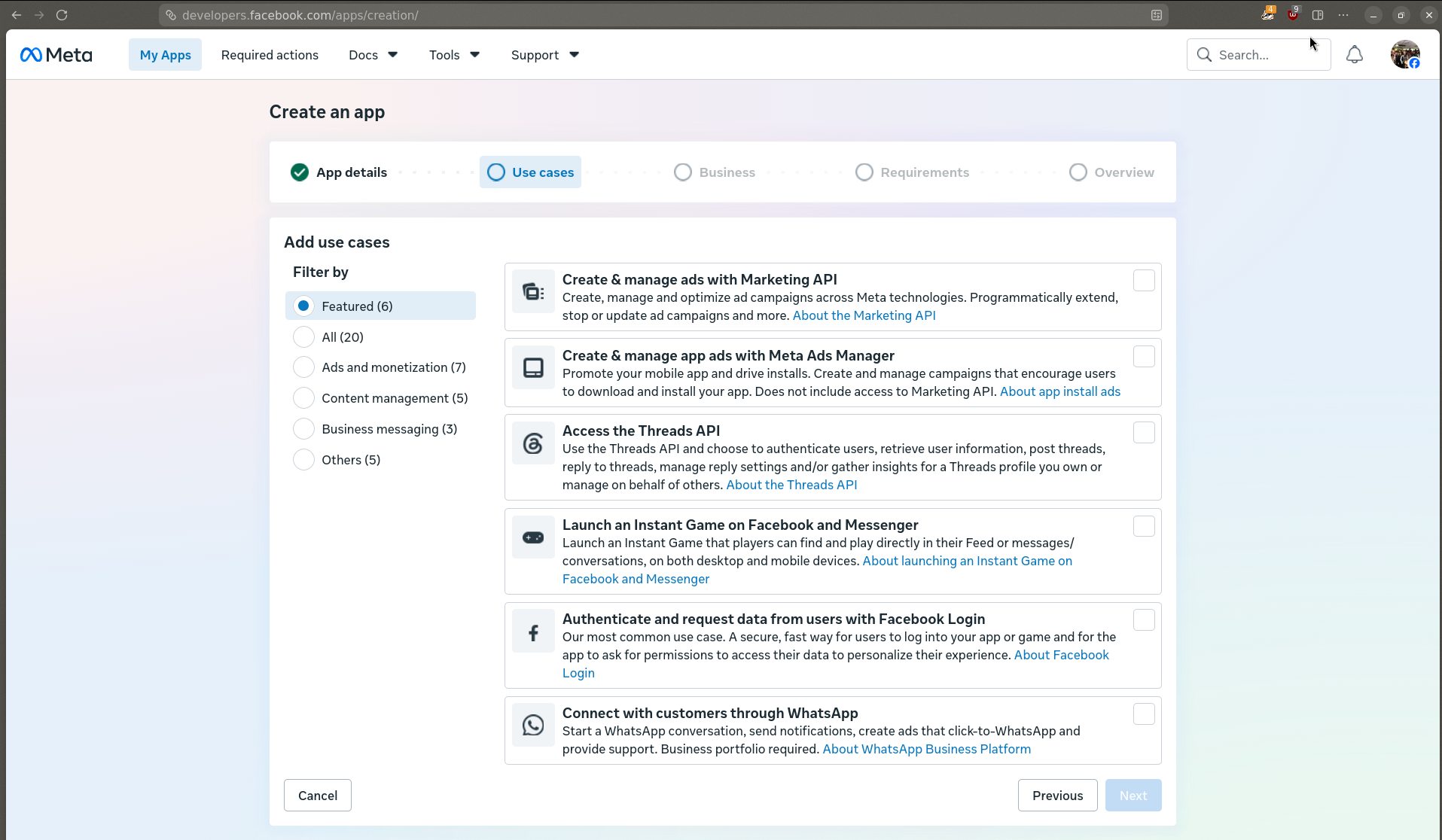Click the Instant Game controller icon
Viewport: 1442px width, 840px height.
pyautogui.click(x=533, y=537)
